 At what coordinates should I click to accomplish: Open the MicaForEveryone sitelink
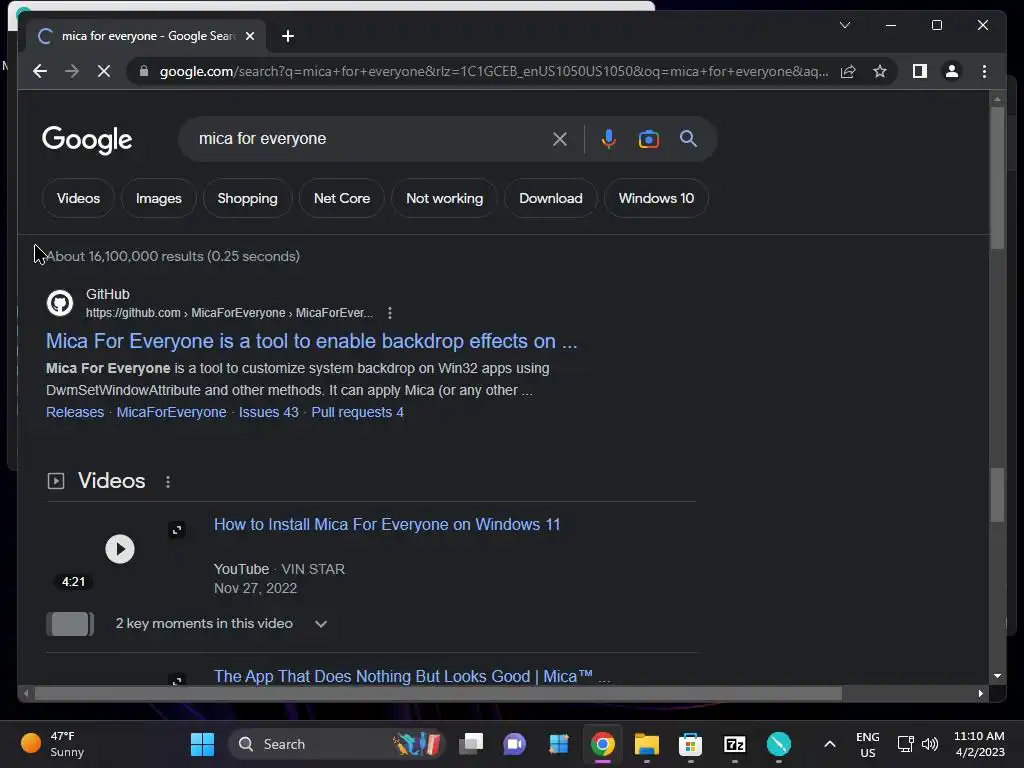(171, 412)
